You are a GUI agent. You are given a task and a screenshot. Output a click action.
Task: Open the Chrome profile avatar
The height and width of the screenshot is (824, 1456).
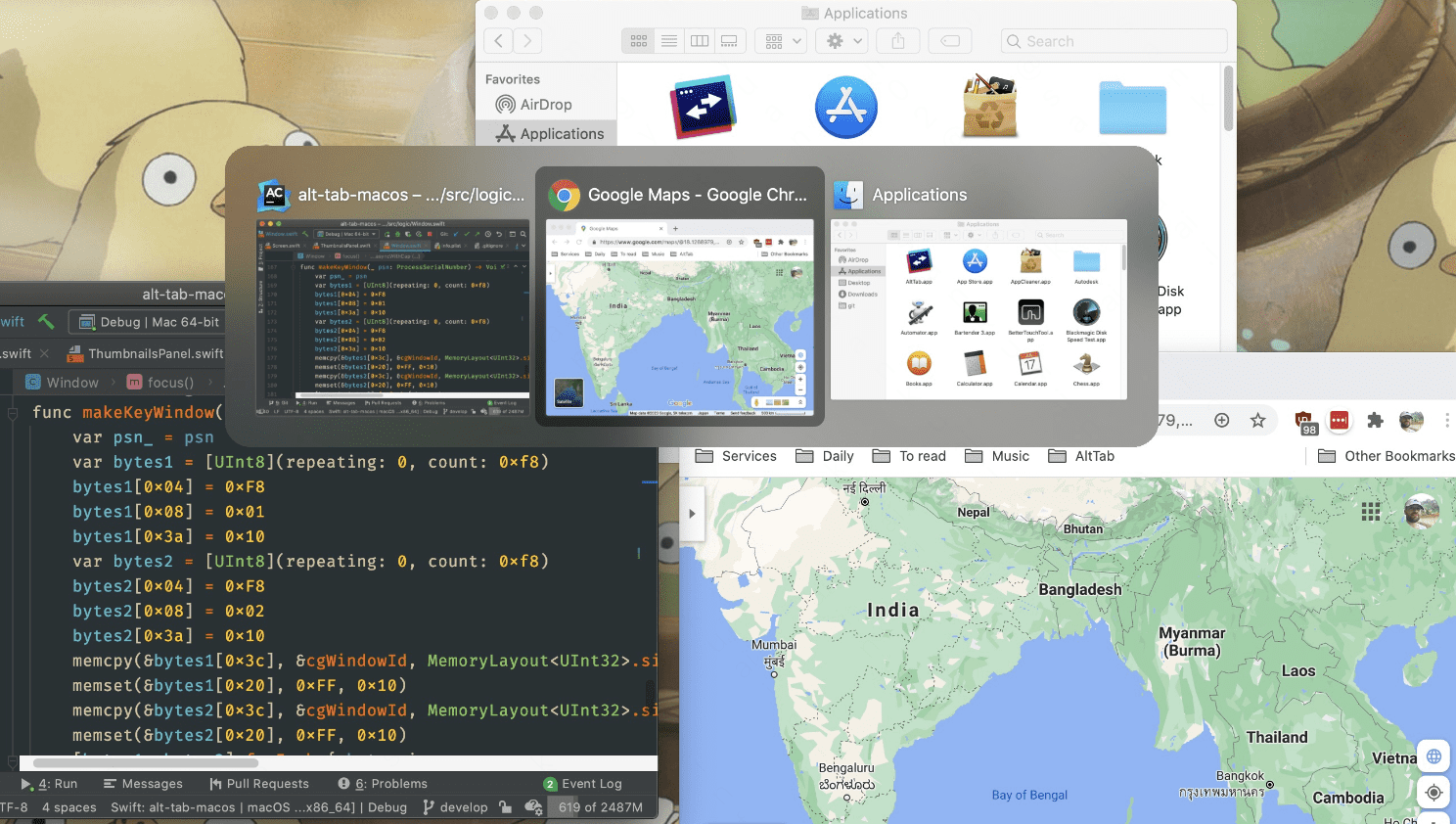point(1411,420)
